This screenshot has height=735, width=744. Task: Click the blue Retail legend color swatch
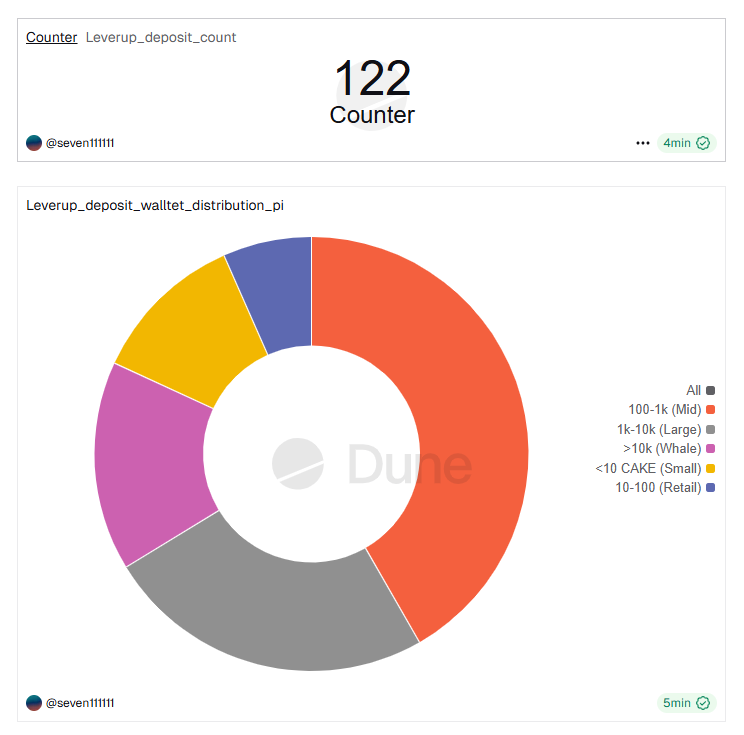point(710,487)
